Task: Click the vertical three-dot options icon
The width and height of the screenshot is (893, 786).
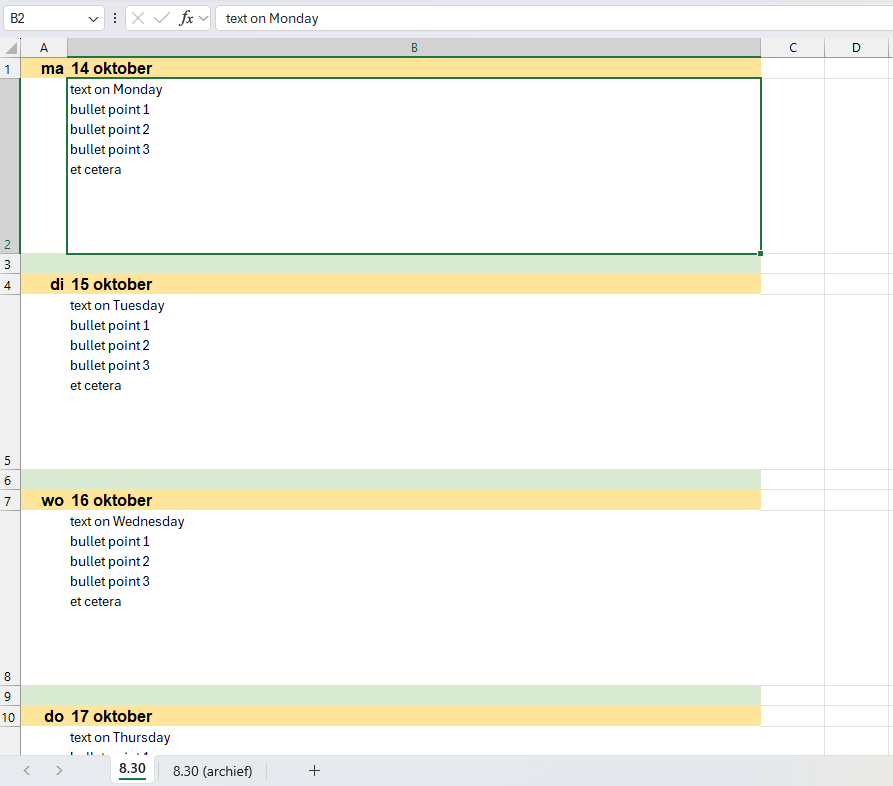Action: click(116, 18)
